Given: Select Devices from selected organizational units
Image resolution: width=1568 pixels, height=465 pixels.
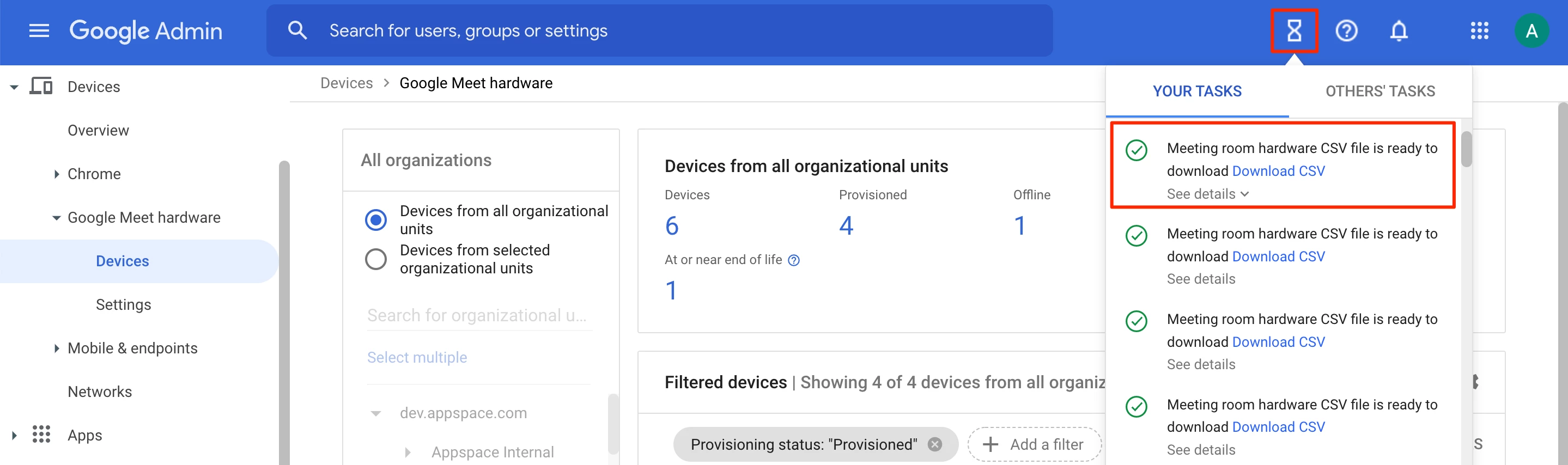Looking at the screenshot, I should (x=375, y=259).
